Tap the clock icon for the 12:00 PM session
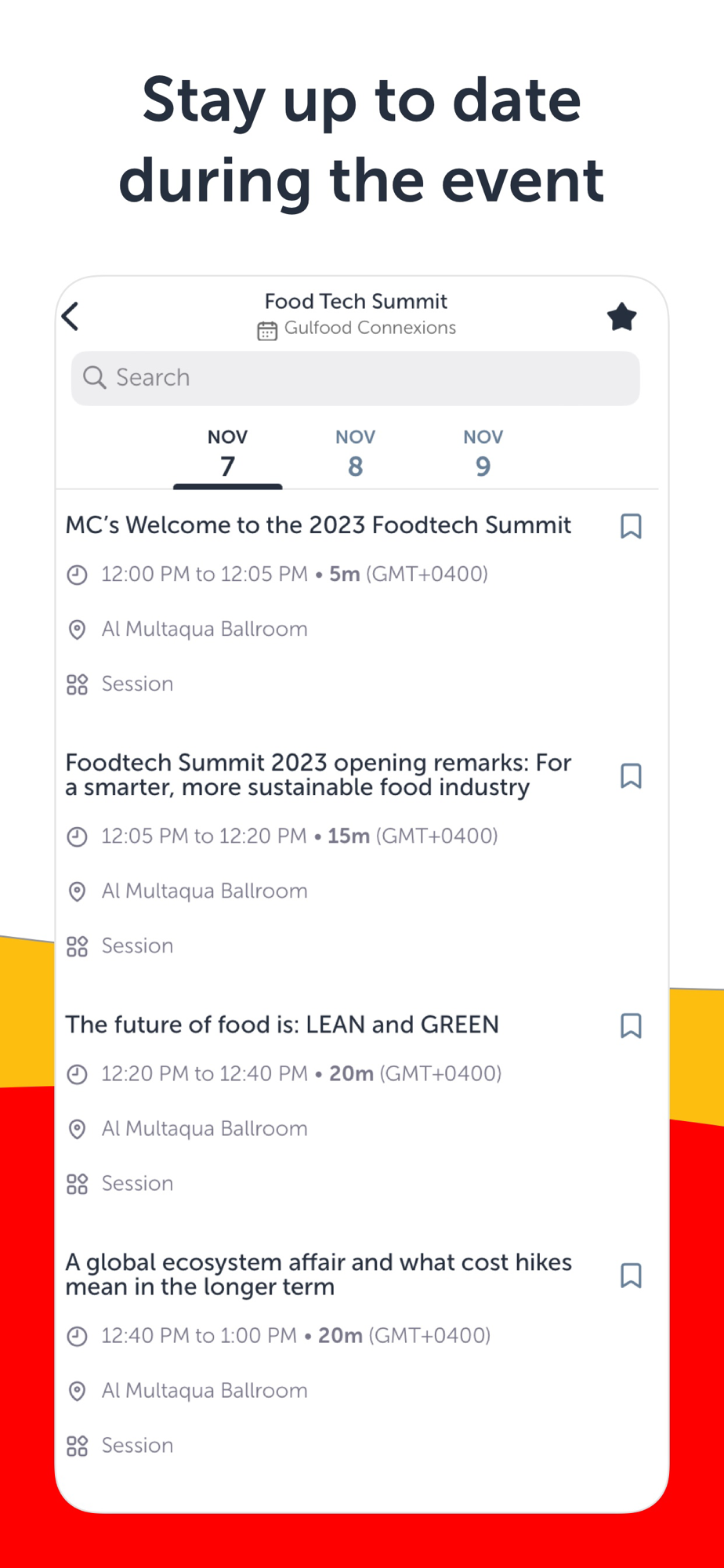 click(77, 575)
